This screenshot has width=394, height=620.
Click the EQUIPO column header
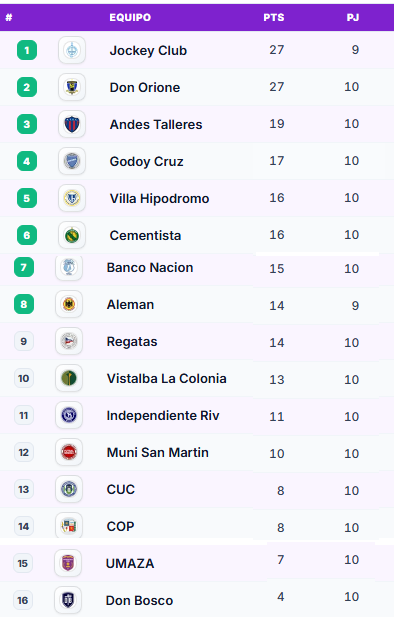point(130,17)
